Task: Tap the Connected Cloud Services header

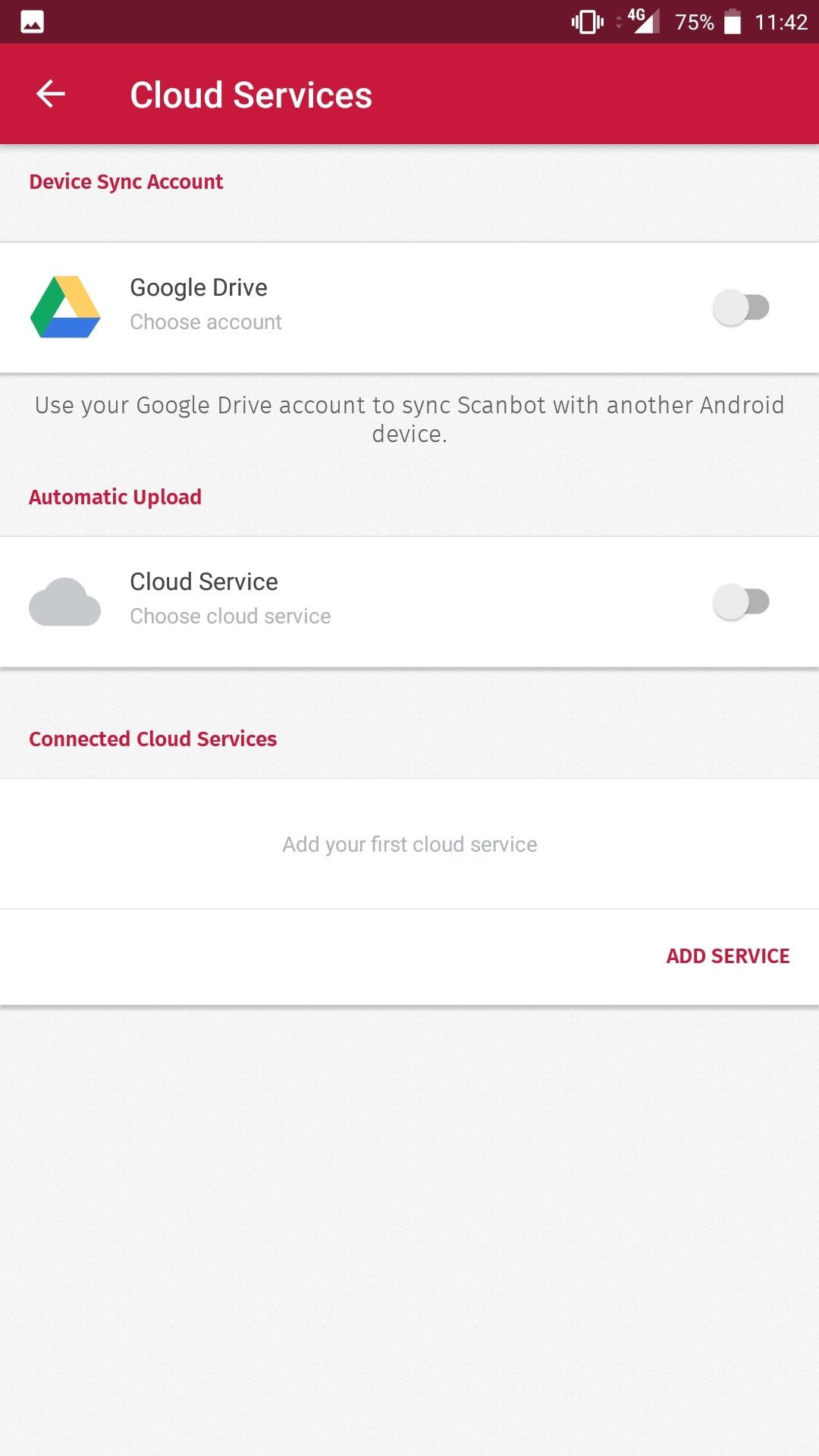Action: point(152,739)
